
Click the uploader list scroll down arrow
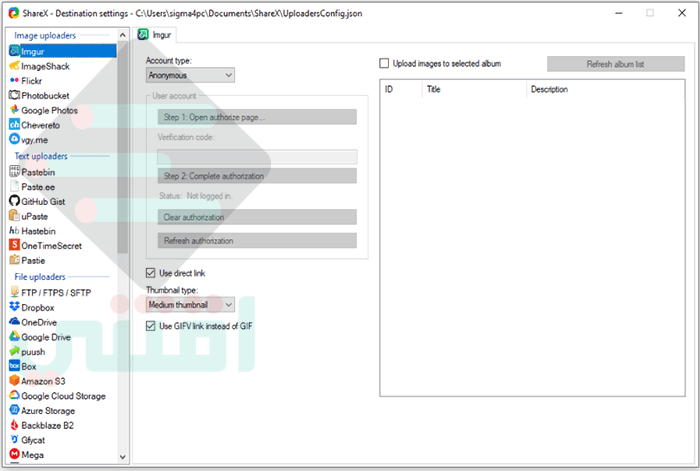click(x=123, y=457)
